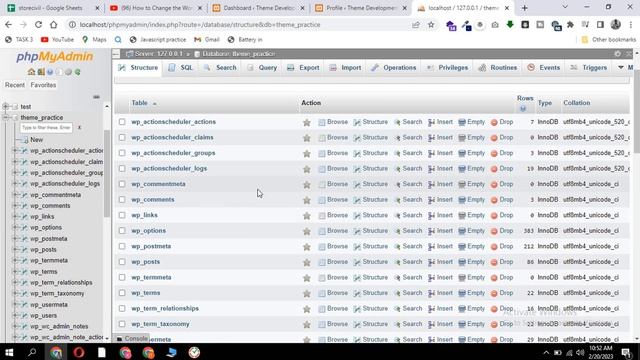Select checkbox for wp_posts table

pos(122,262)
